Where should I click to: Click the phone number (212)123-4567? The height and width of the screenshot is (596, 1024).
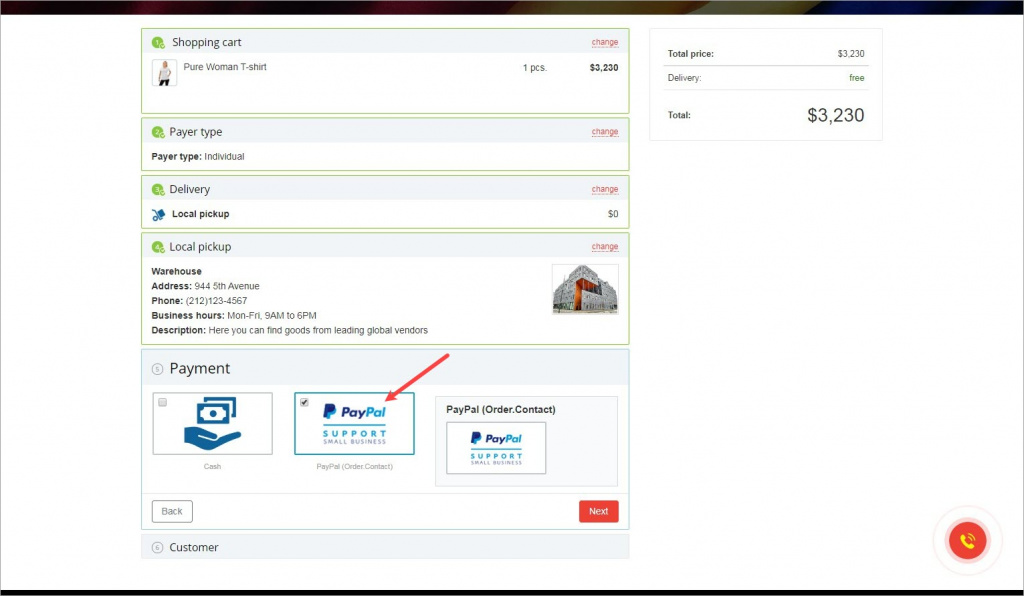(x=216, y=301)
